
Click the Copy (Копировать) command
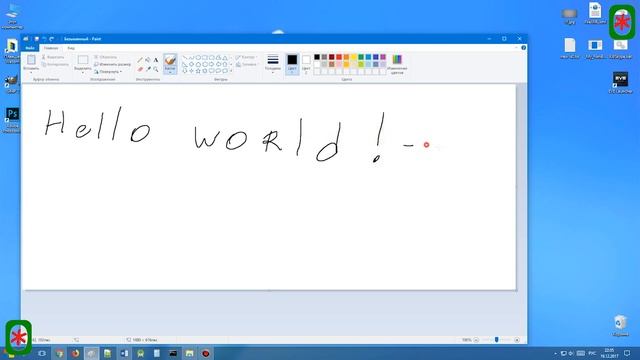56,64
